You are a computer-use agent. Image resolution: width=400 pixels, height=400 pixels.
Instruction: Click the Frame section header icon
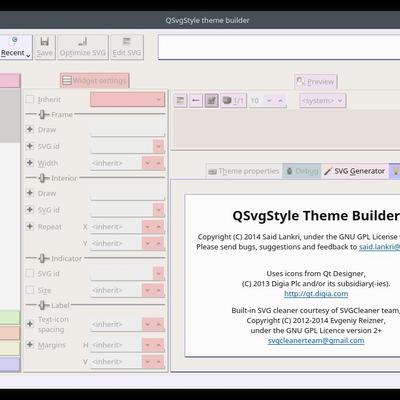tap(43, 115)
